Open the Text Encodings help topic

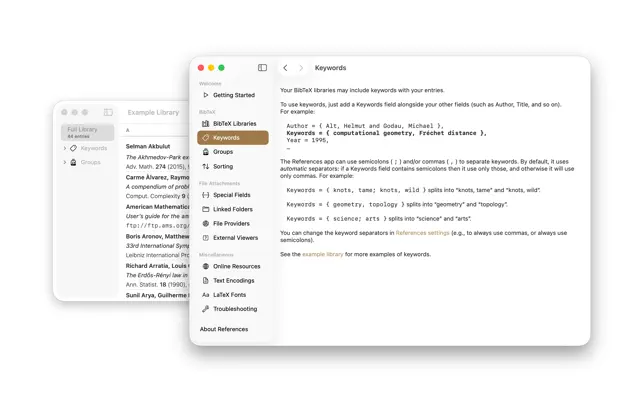click(x=233, y=281)
